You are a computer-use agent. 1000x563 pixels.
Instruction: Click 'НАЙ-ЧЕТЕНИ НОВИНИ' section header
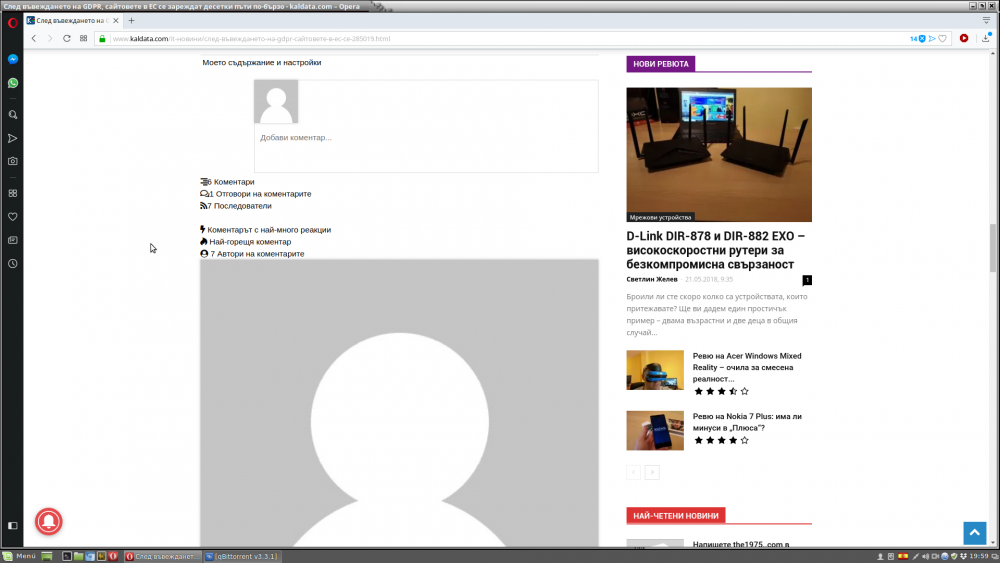[675, 516]
